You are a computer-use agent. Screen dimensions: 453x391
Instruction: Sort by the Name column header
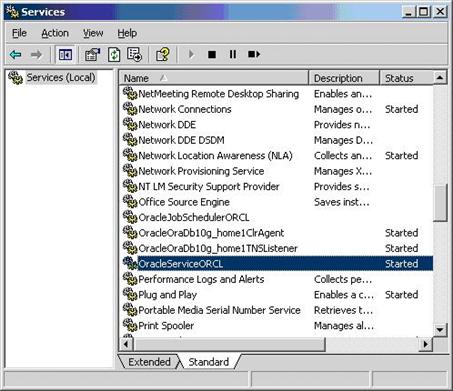pyautogui.click(x=214, y=78)
